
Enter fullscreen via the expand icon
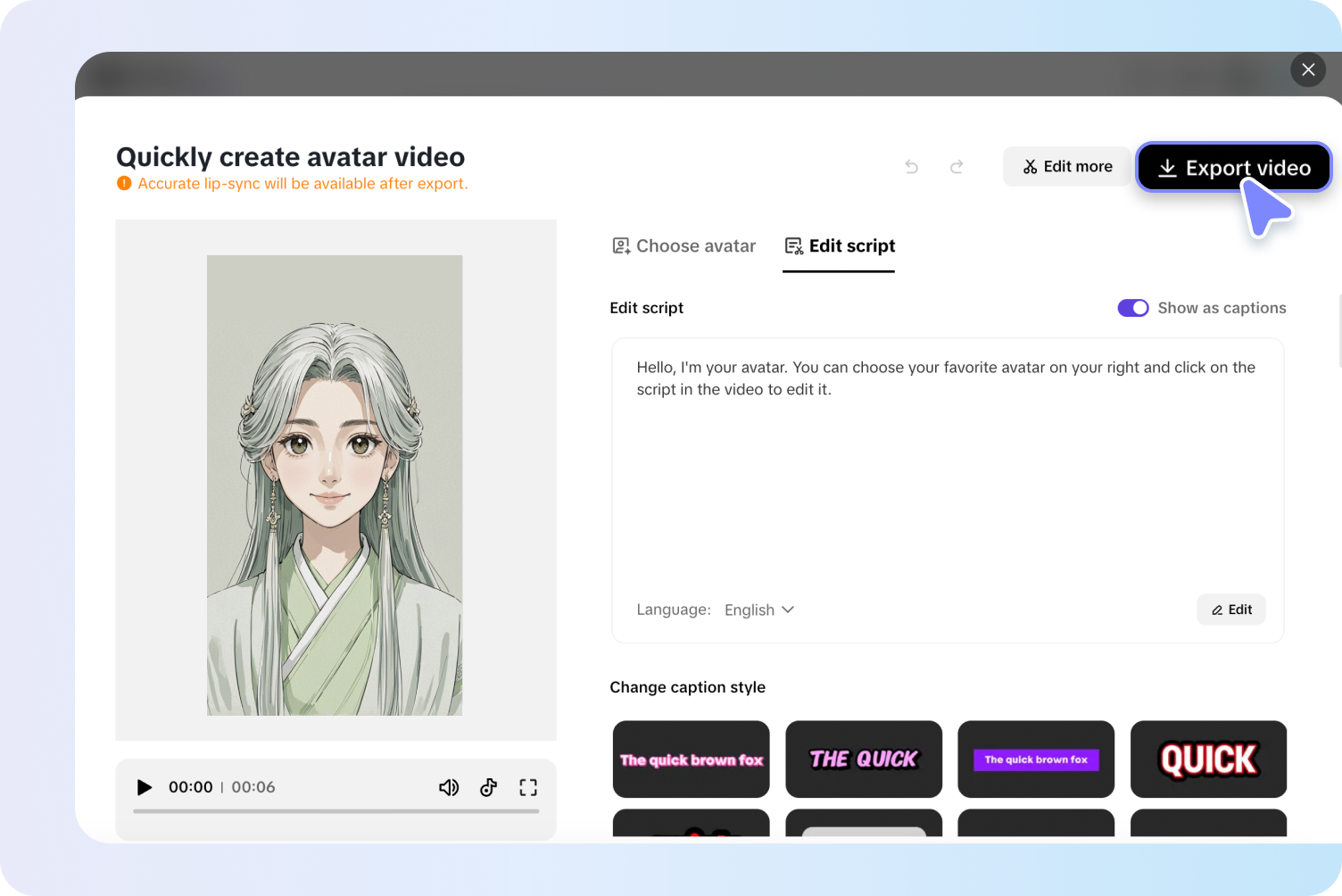tap(527, 787)
